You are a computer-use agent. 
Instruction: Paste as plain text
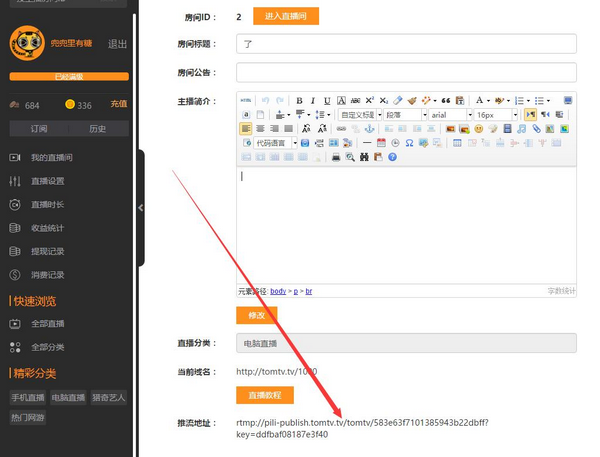coord(460,101)
